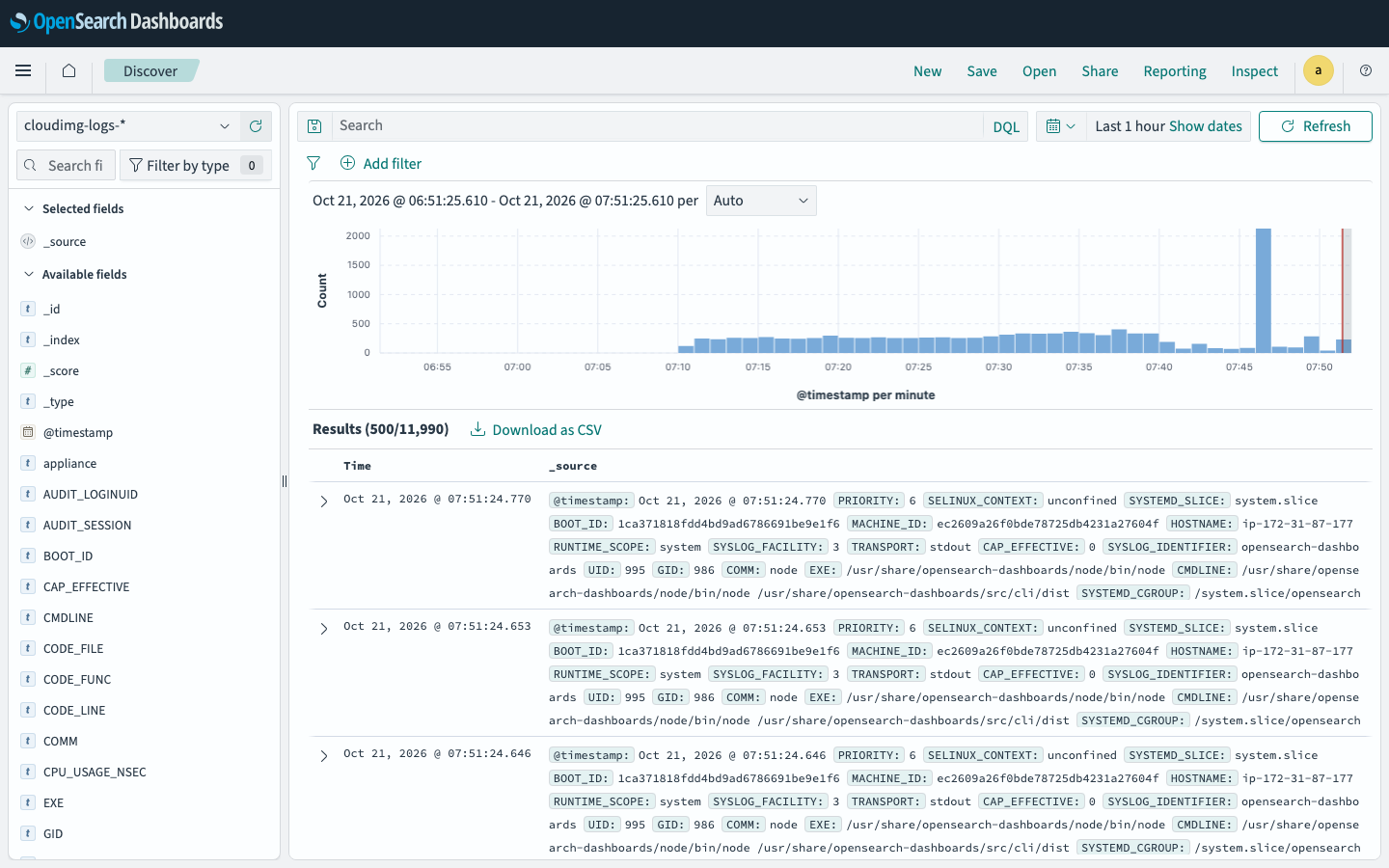The width and height of the screenshot is (1389, 868).
Task: Click Add filter
Action: point(381,164)
